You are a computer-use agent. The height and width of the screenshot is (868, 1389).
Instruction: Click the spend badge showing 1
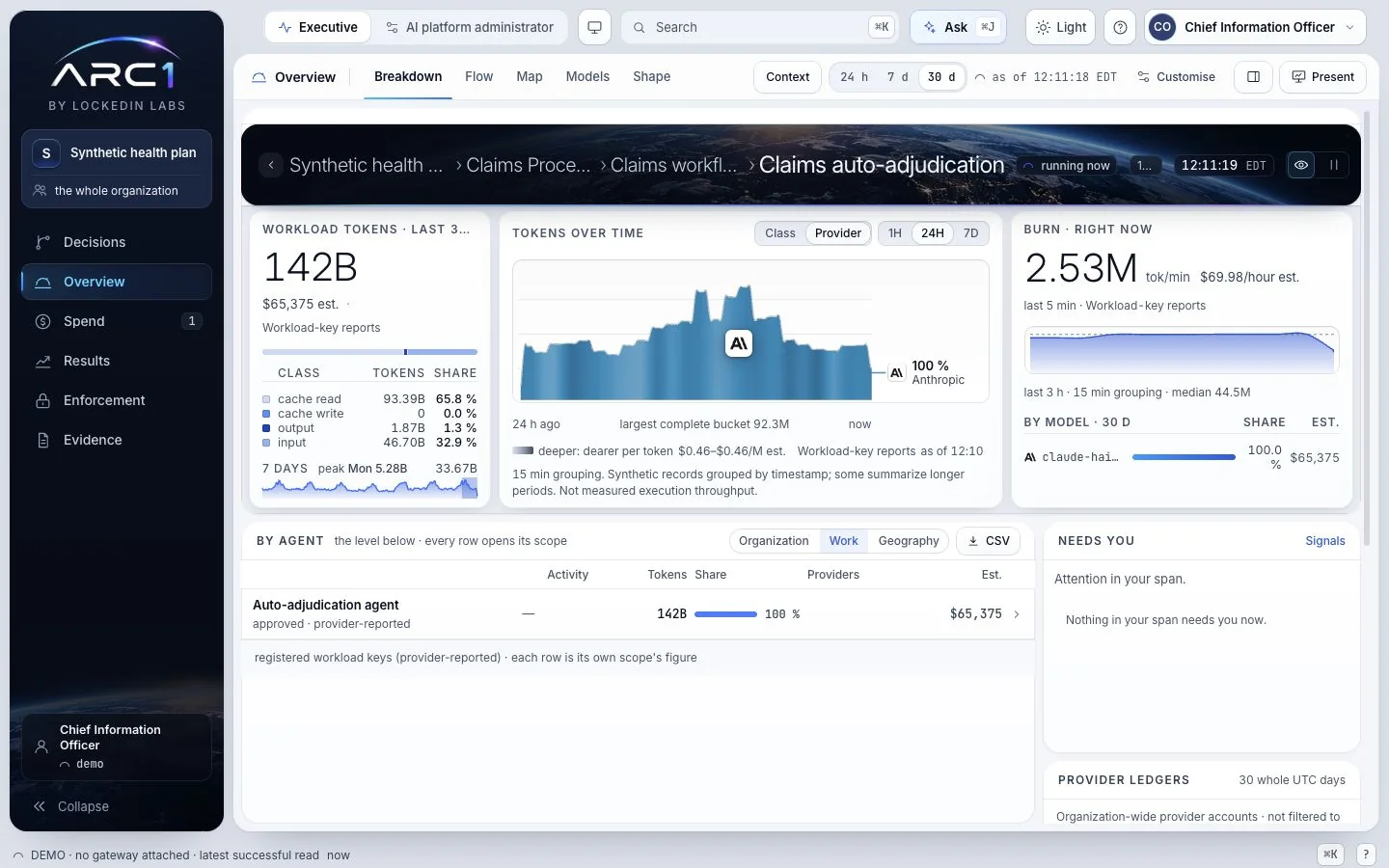[x=192, y=321]
